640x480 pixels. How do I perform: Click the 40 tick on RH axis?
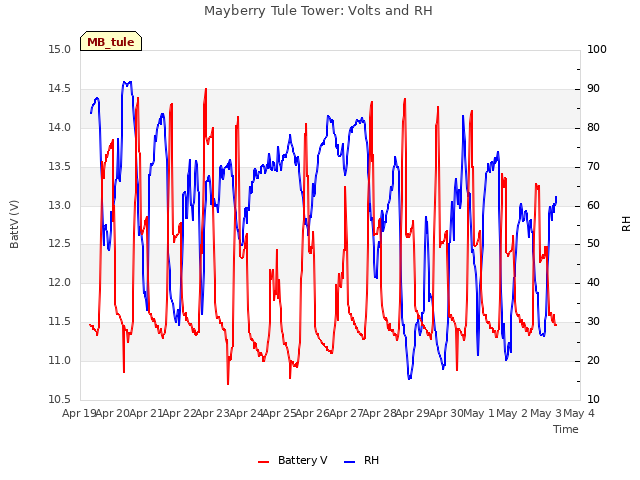(593, 283)
